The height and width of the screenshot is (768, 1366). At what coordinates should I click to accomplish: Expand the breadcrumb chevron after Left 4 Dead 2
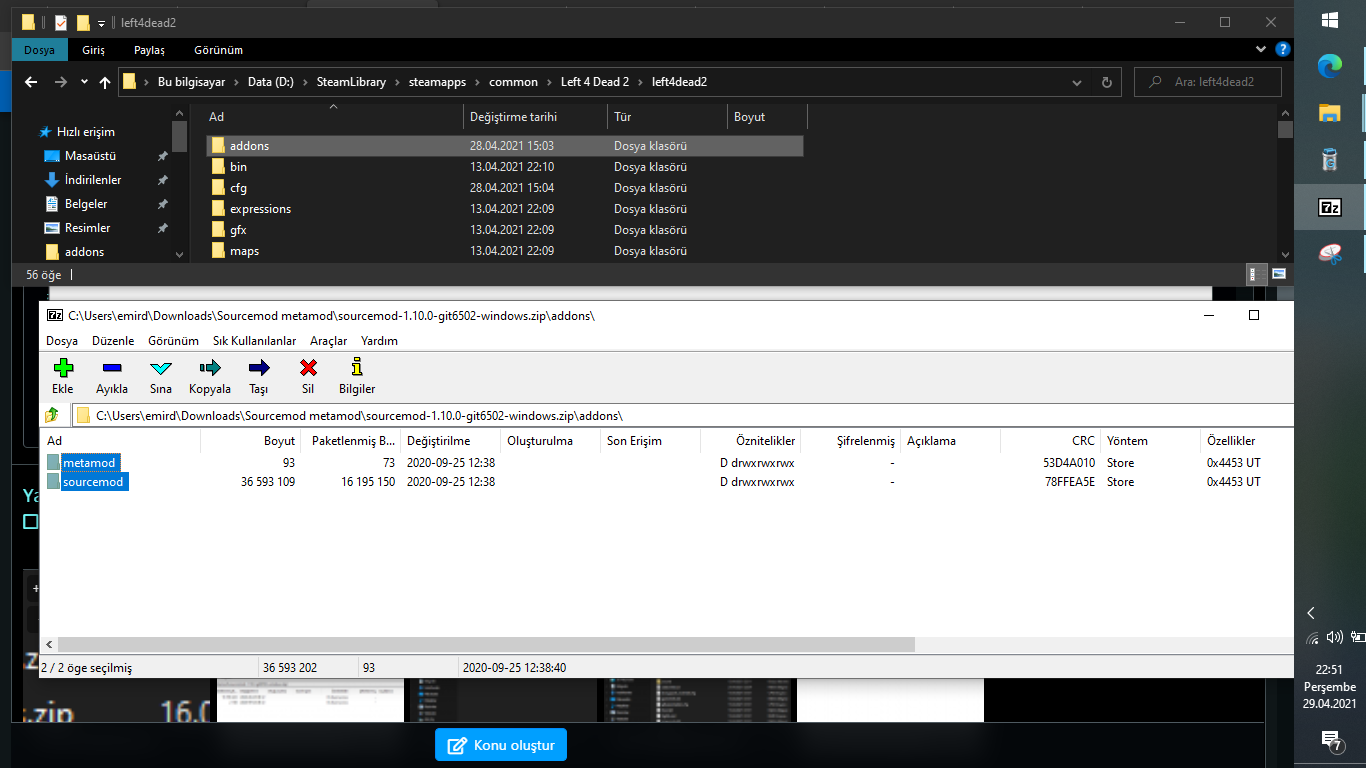coord(640,82)
